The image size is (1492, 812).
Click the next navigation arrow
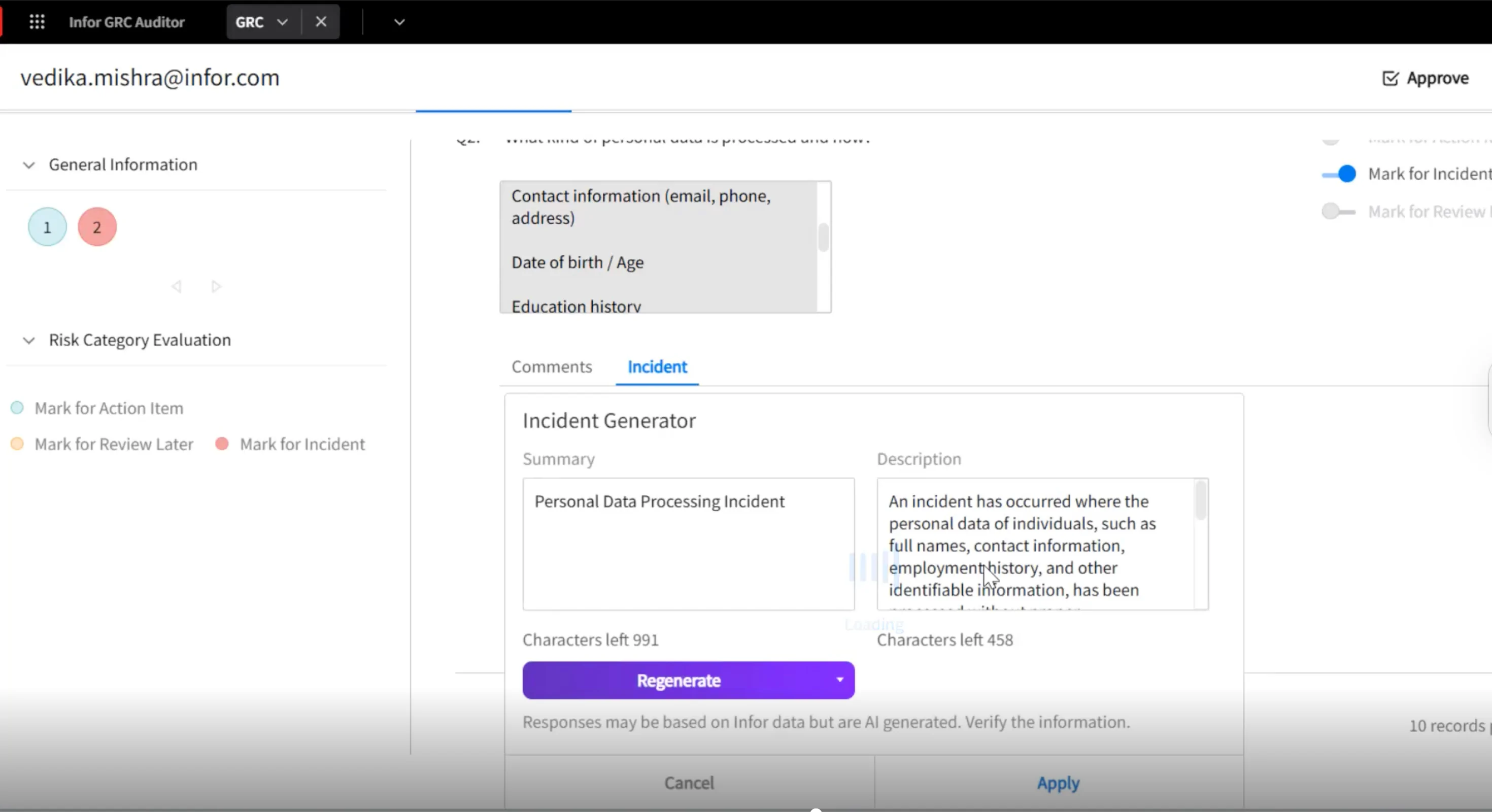pyautogui.click(x=216, y=286)
